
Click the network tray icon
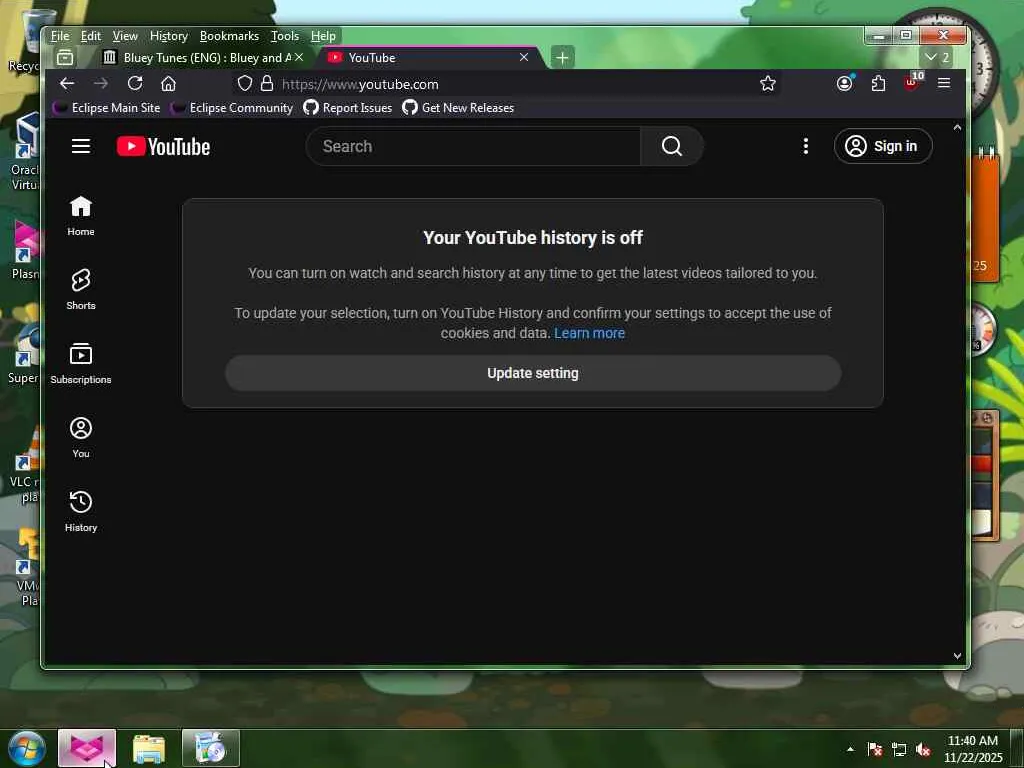(x=899, y=750)
